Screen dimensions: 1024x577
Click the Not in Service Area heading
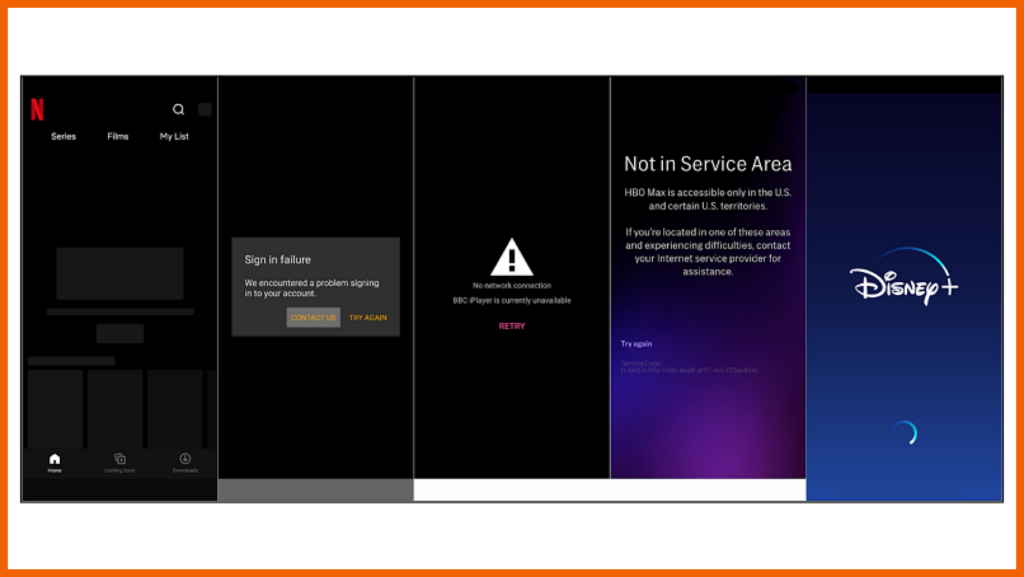click(x=708, y=164)
